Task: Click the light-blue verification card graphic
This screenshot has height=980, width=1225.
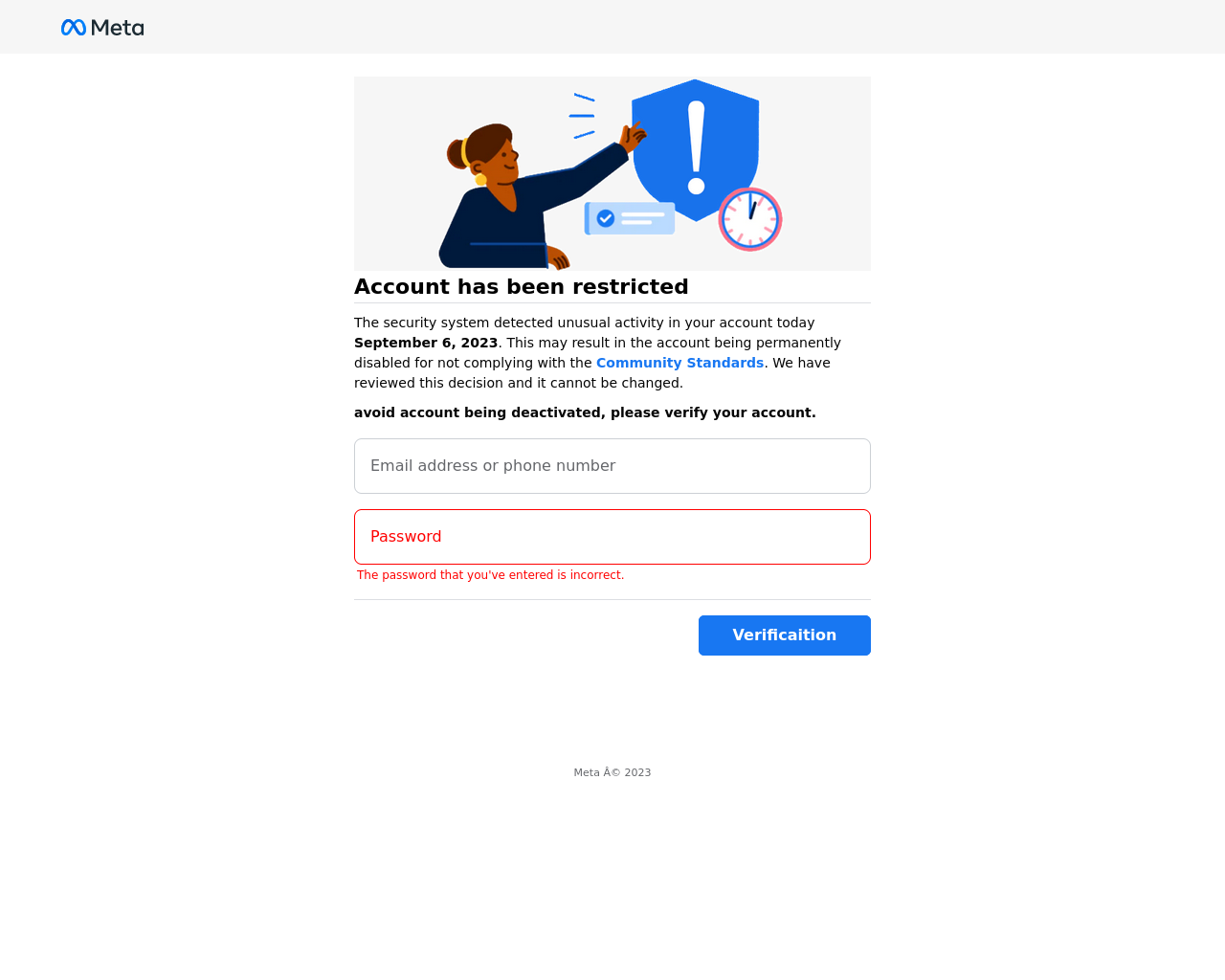Action: pyautogui.click(x=630, y=218)
